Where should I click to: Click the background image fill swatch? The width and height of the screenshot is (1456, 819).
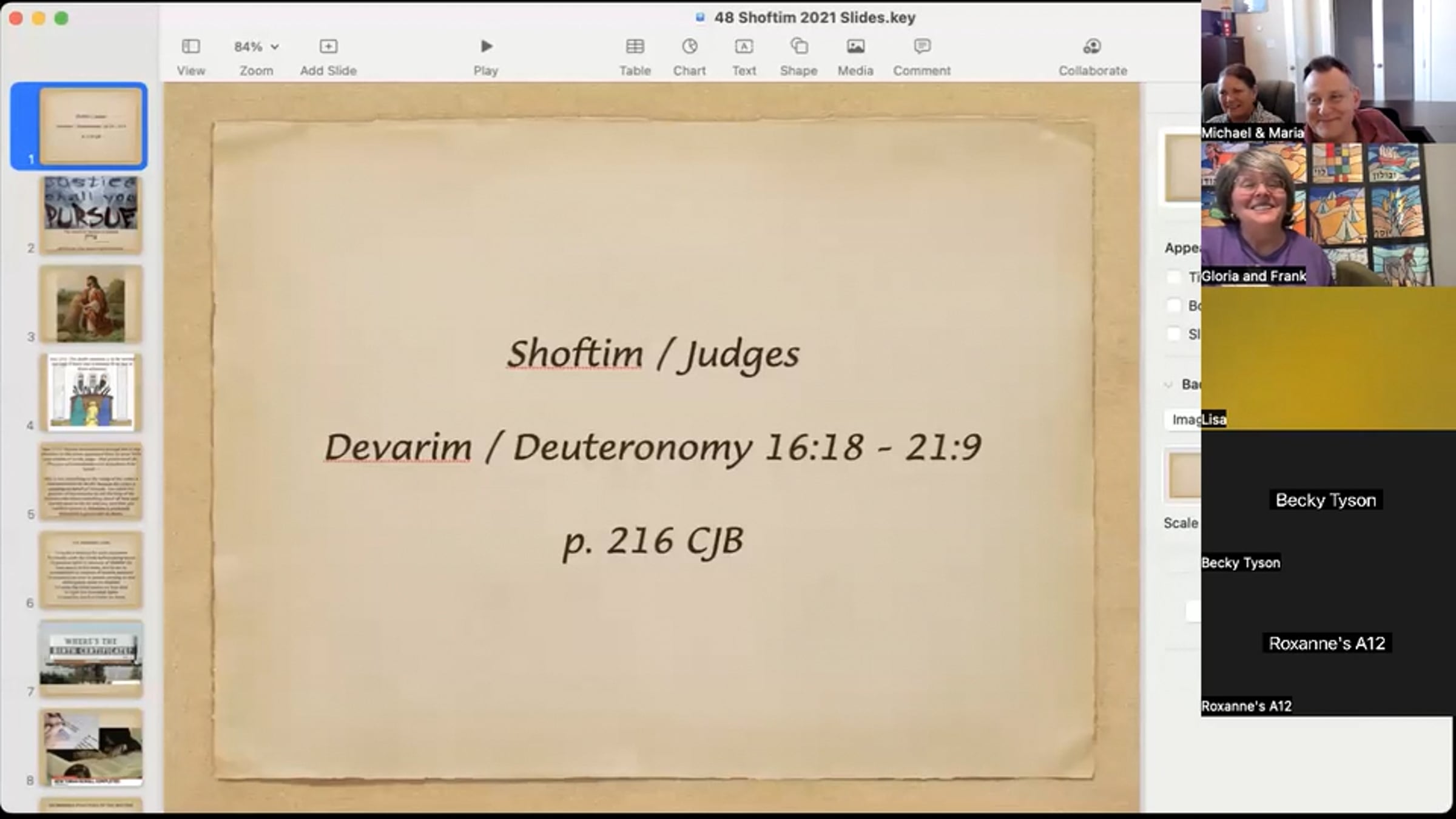tap(1184, 476)
